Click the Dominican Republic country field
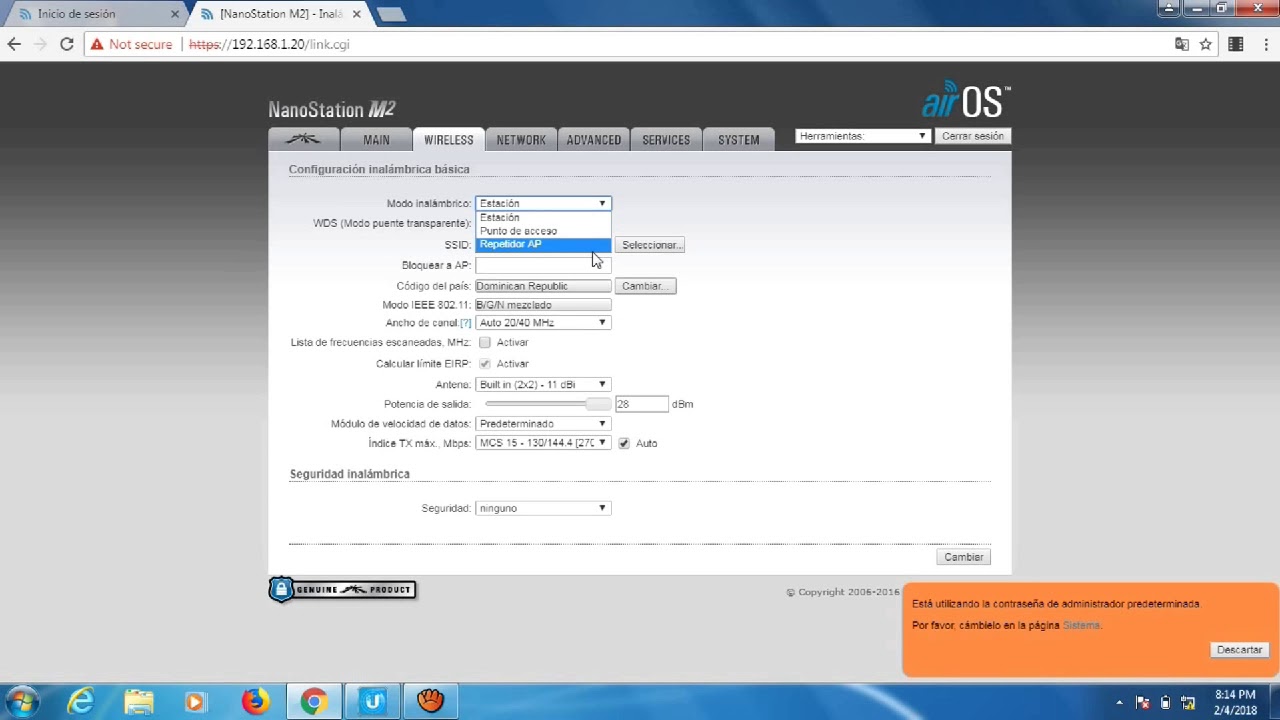This screenshot has width=1280, height=720. click(543, 286)
